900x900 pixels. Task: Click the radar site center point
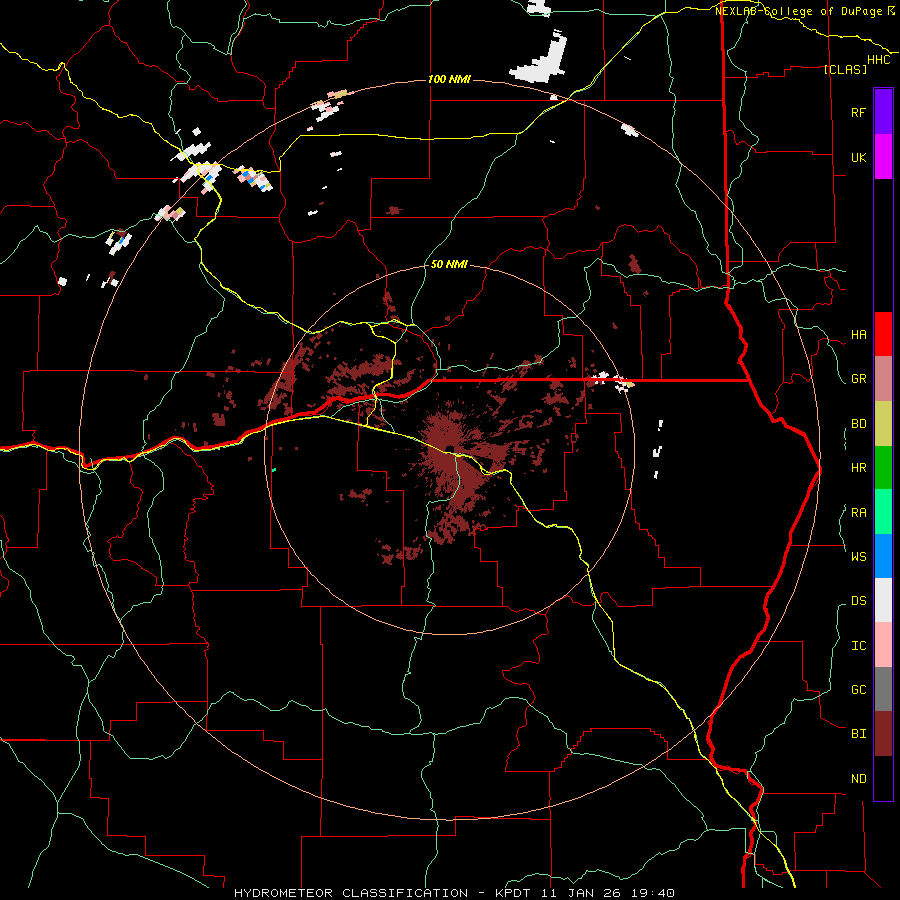[x=449, y=449]
